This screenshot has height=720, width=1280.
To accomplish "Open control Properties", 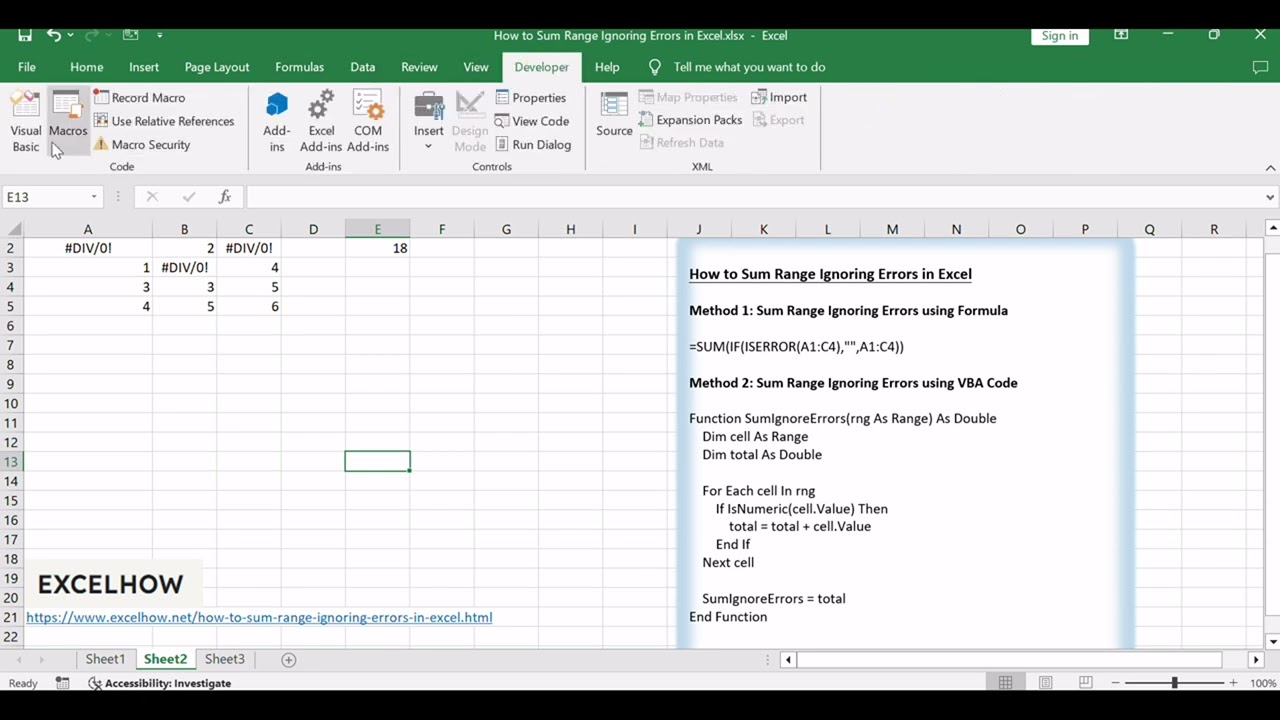I will [x=530, y=97].
